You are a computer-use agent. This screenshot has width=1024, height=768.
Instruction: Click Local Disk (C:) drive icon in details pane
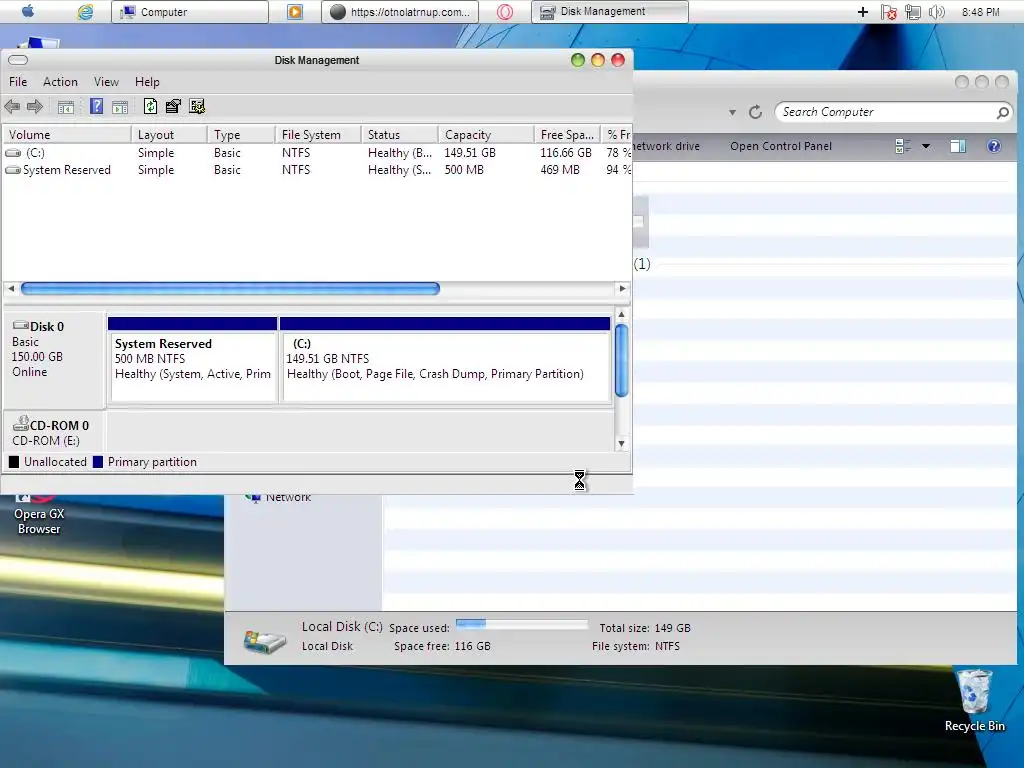[264, 641]
